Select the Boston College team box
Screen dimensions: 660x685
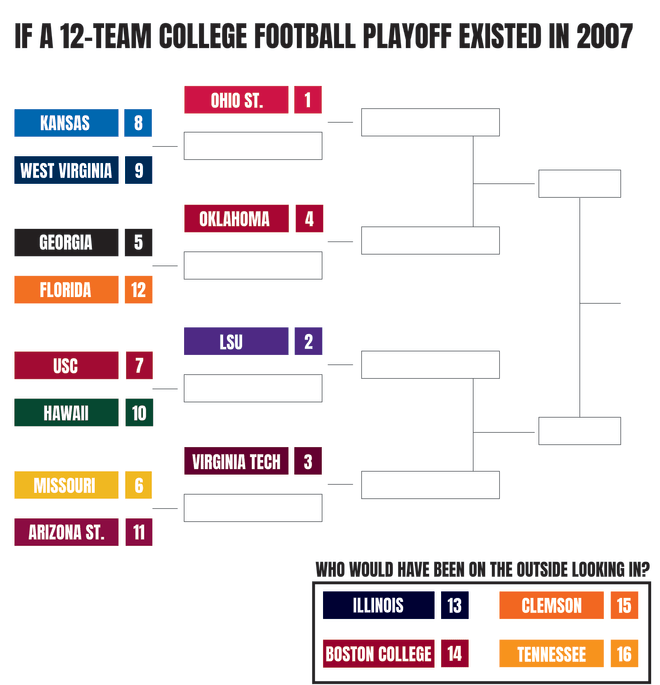(x=379, y=654)
